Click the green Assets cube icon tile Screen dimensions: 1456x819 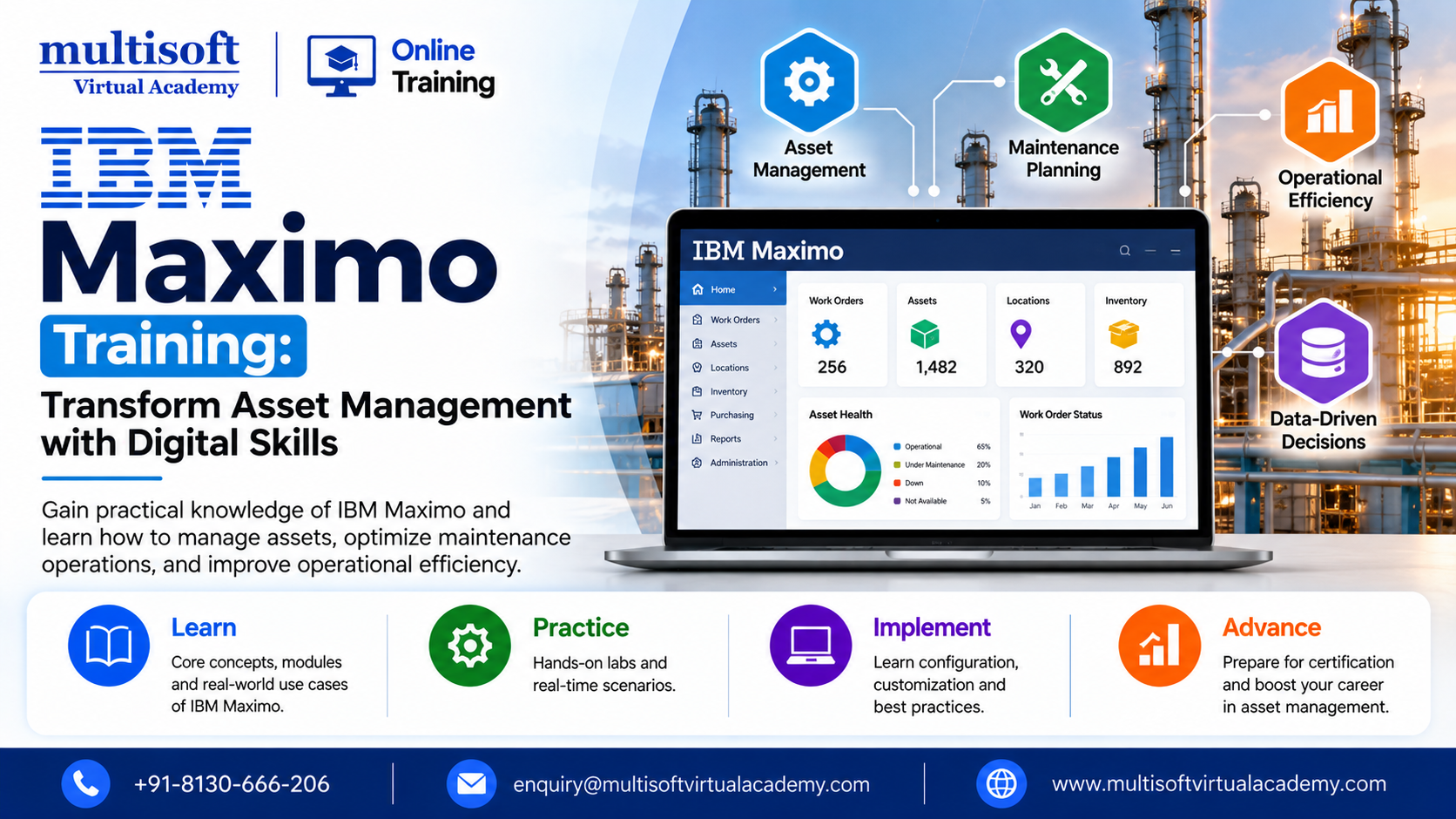point(924,334)
